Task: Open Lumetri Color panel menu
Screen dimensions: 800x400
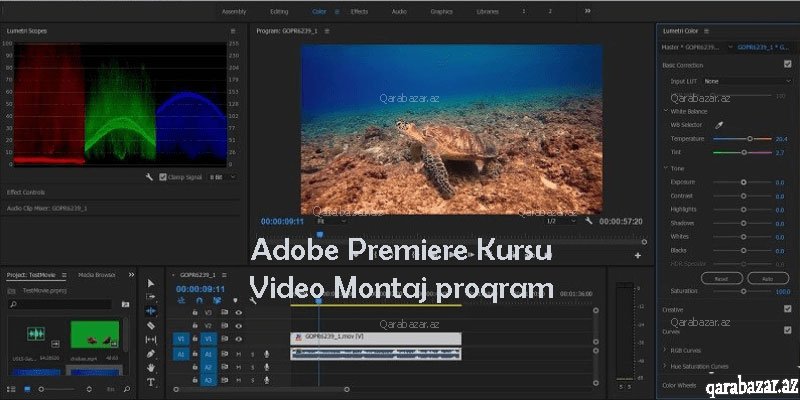Action: (x=707, y=31)
